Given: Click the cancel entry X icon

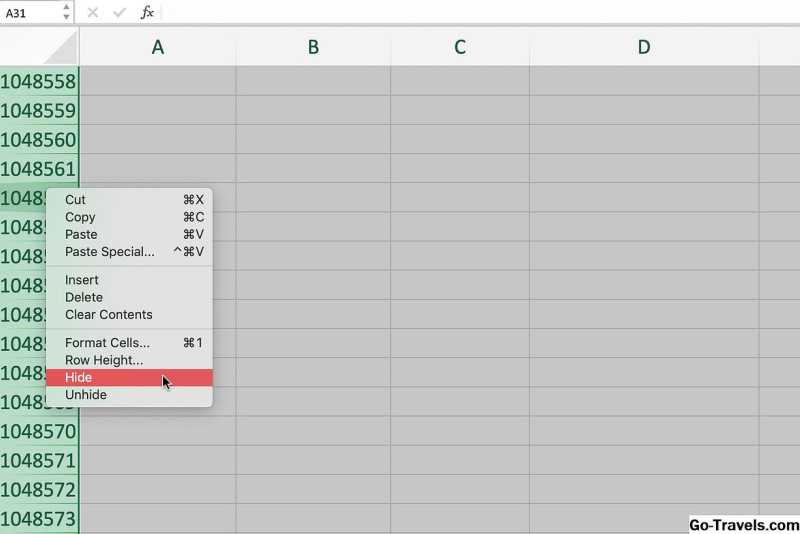Looking at the screenshot, I should coord(93,12).
